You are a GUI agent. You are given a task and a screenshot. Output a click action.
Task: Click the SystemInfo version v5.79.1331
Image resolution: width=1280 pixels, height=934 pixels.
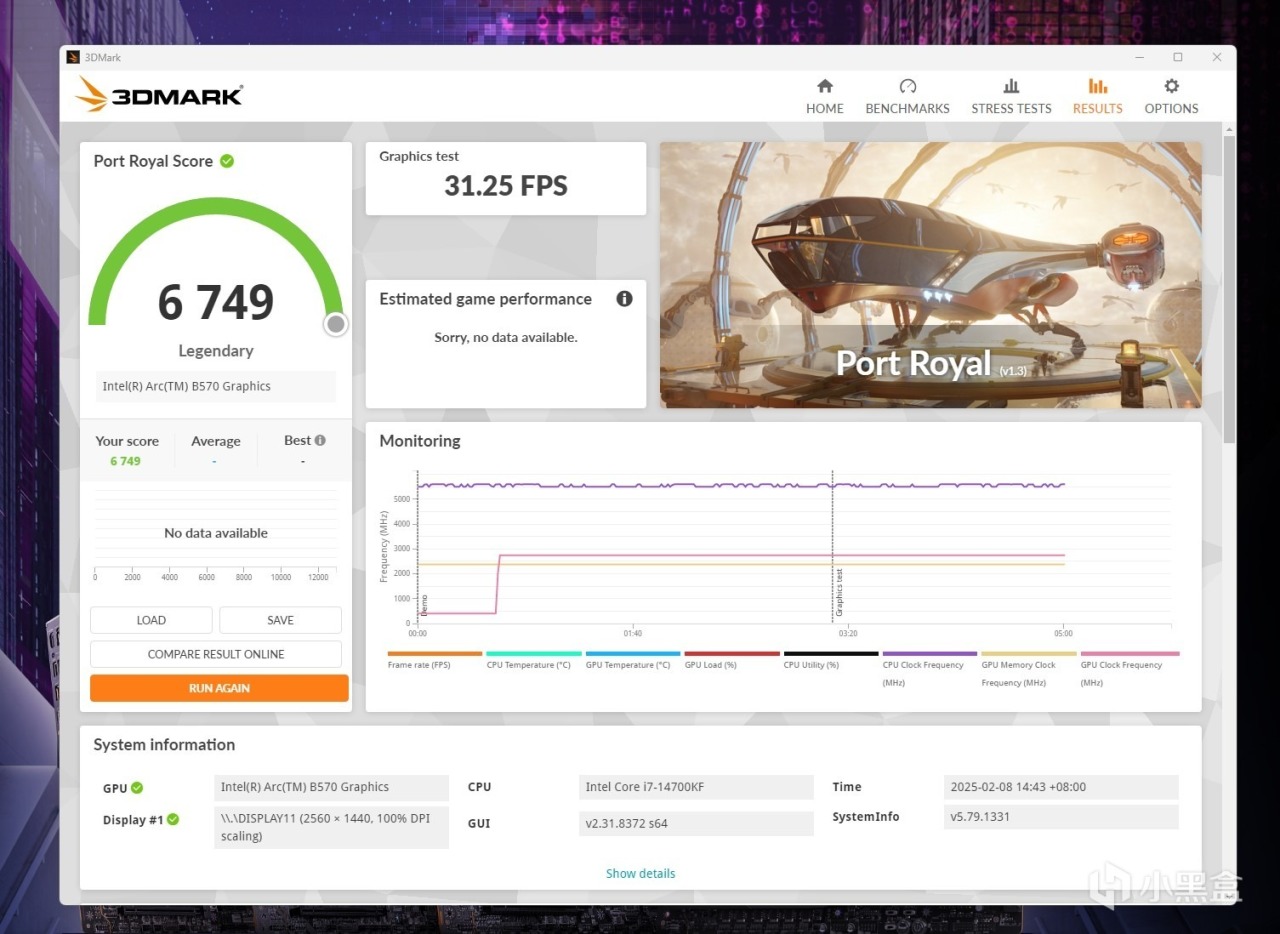(1061, 817)
